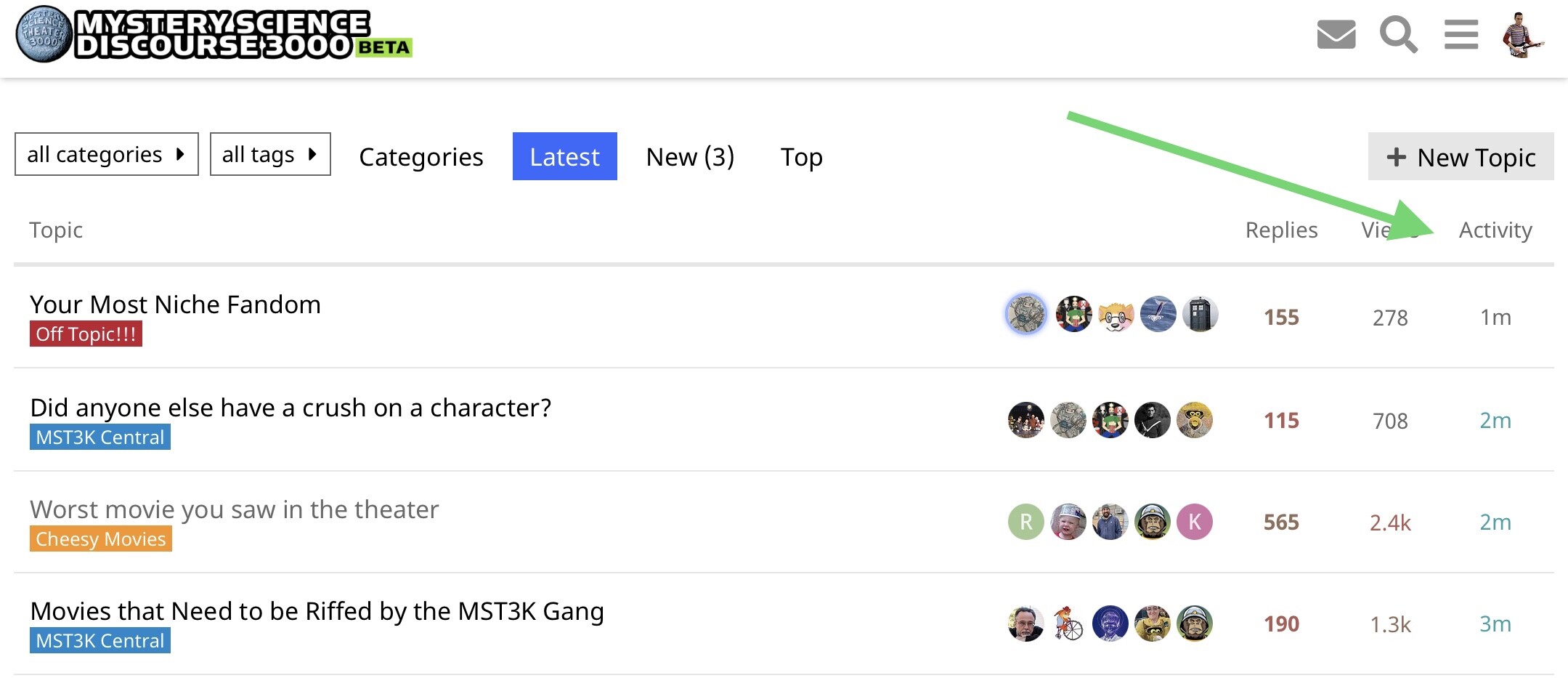Image resolution: width=1568 pixels, height=678 pixels.
Task: Open the messages envelope icon
Action: (x=1336, y=34)
